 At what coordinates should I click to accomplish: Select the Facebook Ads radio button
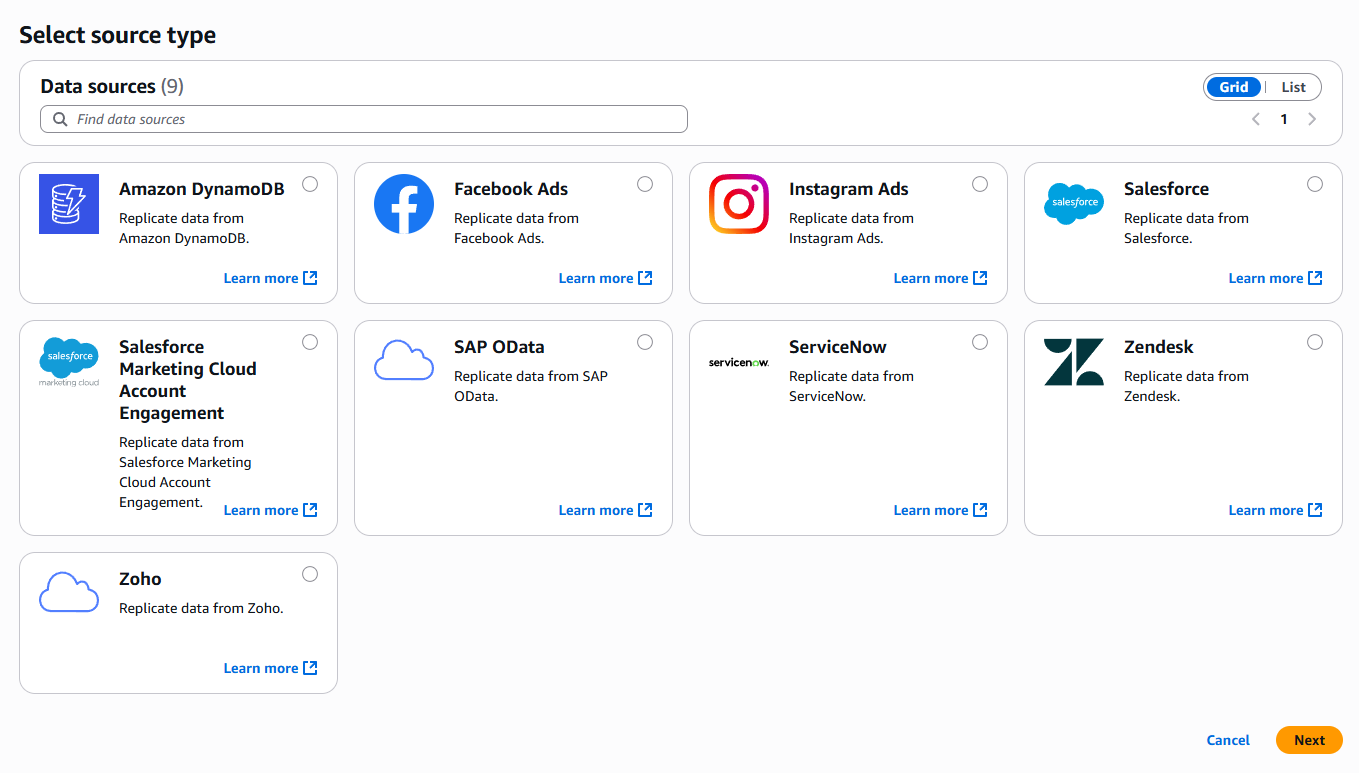(x=645, y=184)
